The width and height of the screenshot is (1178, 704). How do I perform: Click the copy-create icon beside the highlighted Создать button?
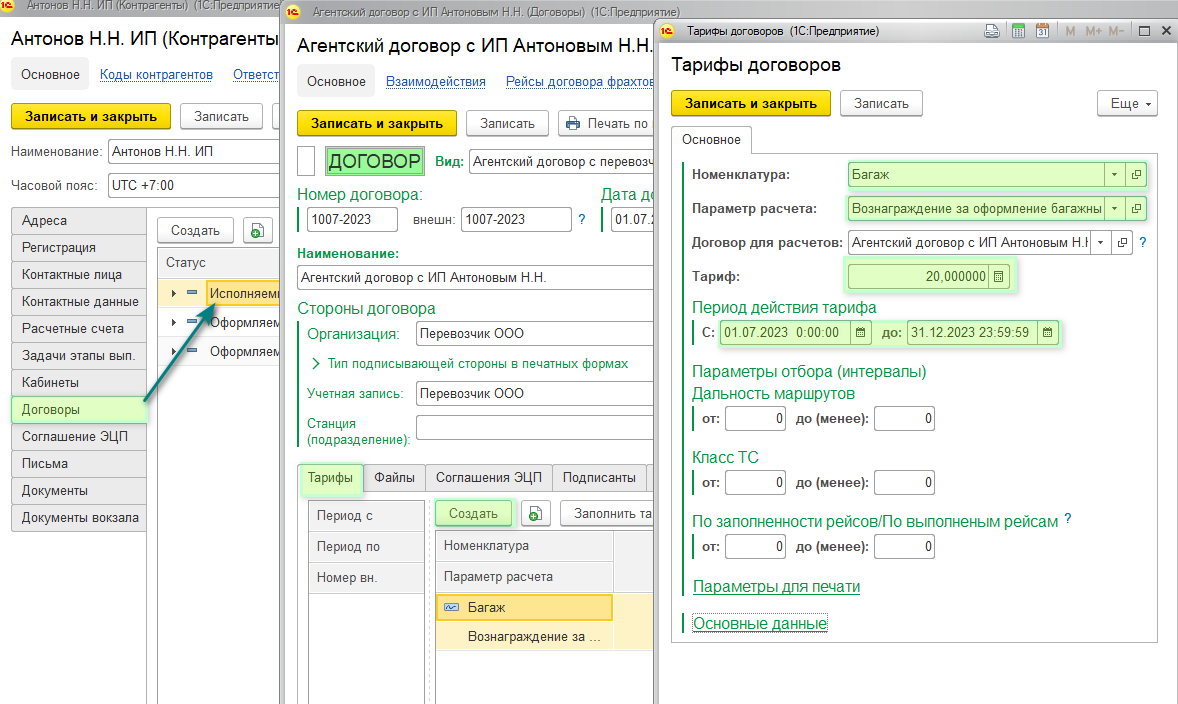535,514
